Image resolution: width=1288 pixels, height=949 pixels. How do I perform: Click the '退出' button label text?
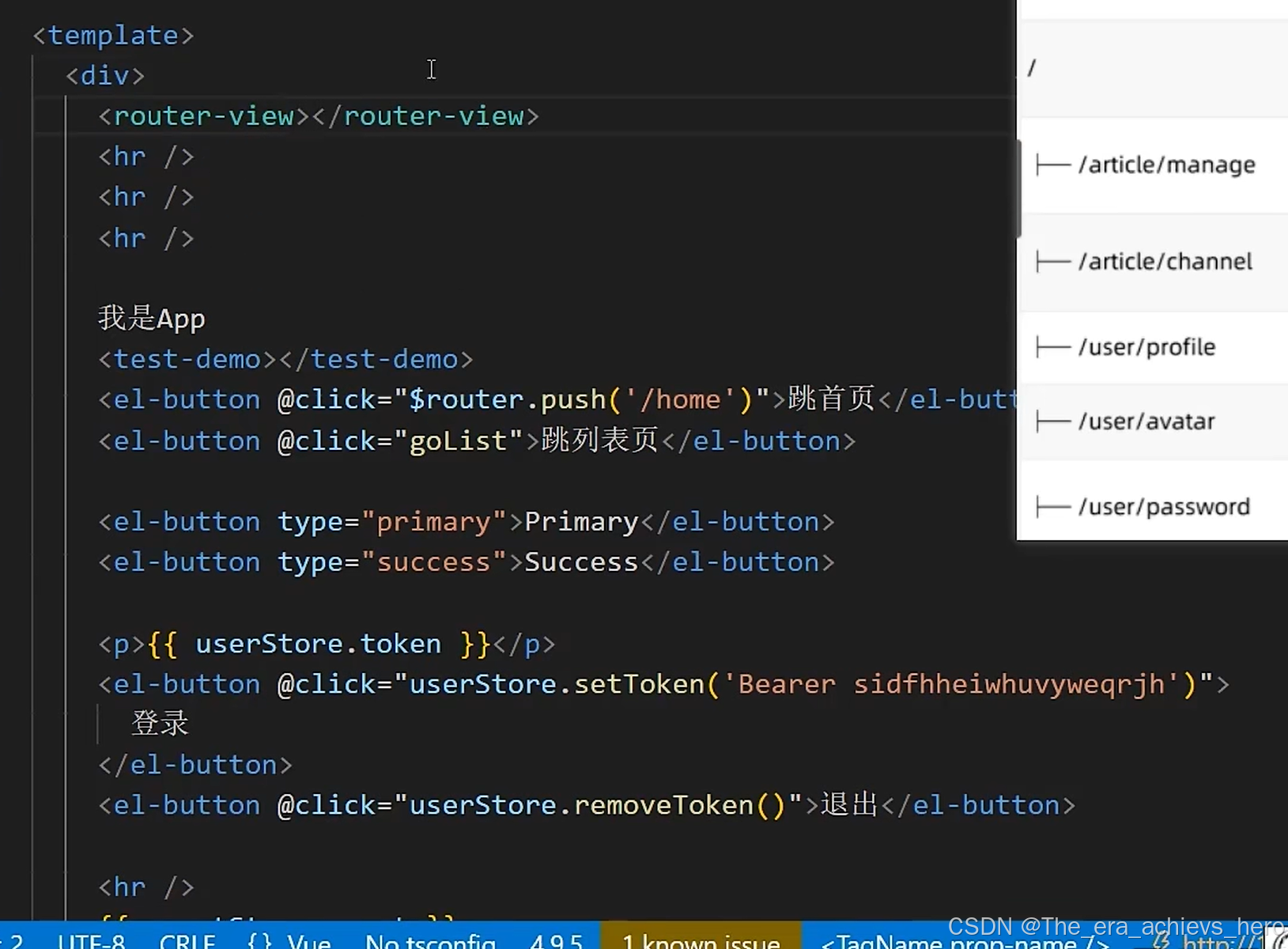850,805
